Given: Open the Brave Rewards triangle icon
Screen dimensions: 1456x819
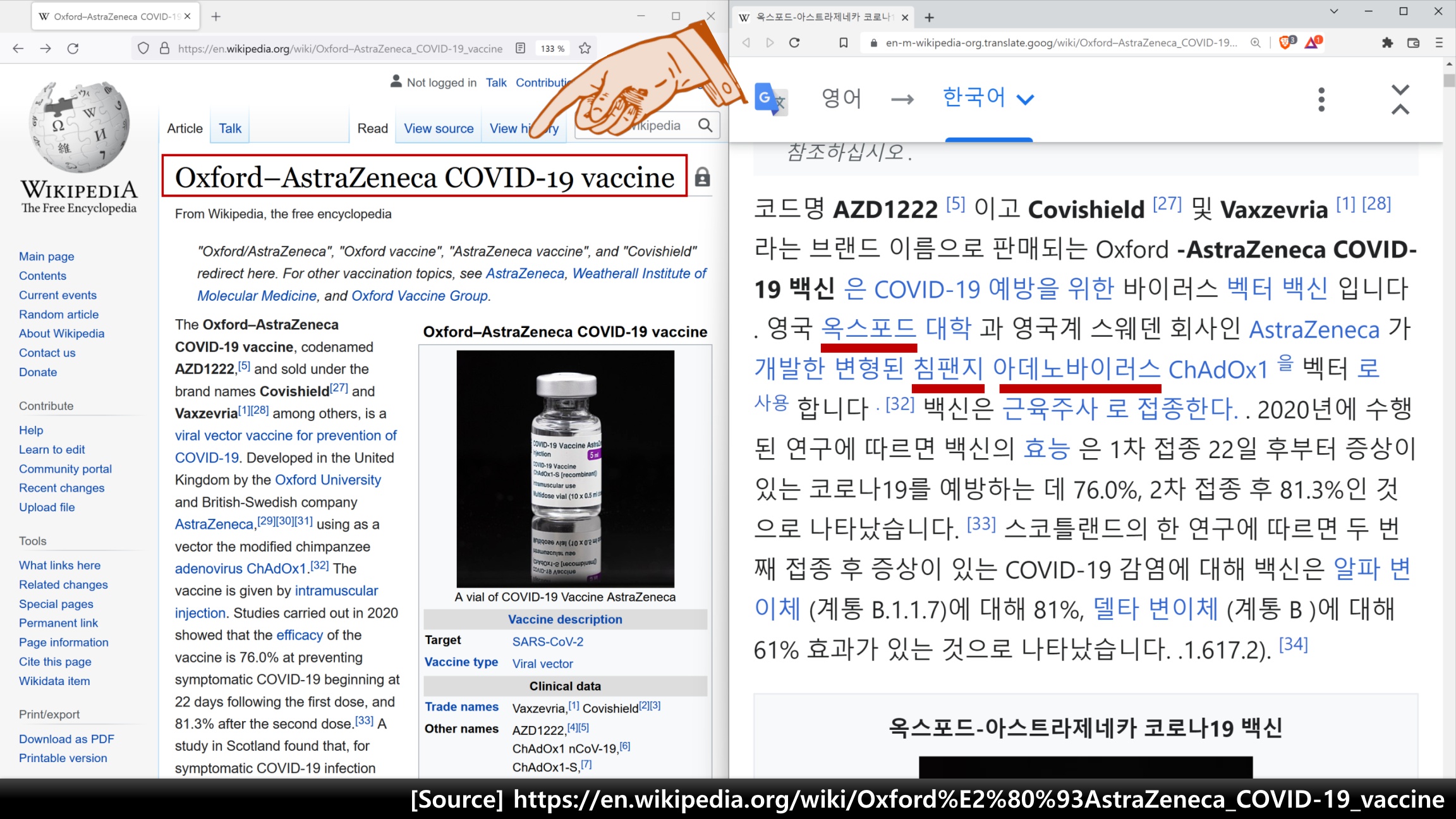Looking at the screenshot, I should coord(1313,42).
